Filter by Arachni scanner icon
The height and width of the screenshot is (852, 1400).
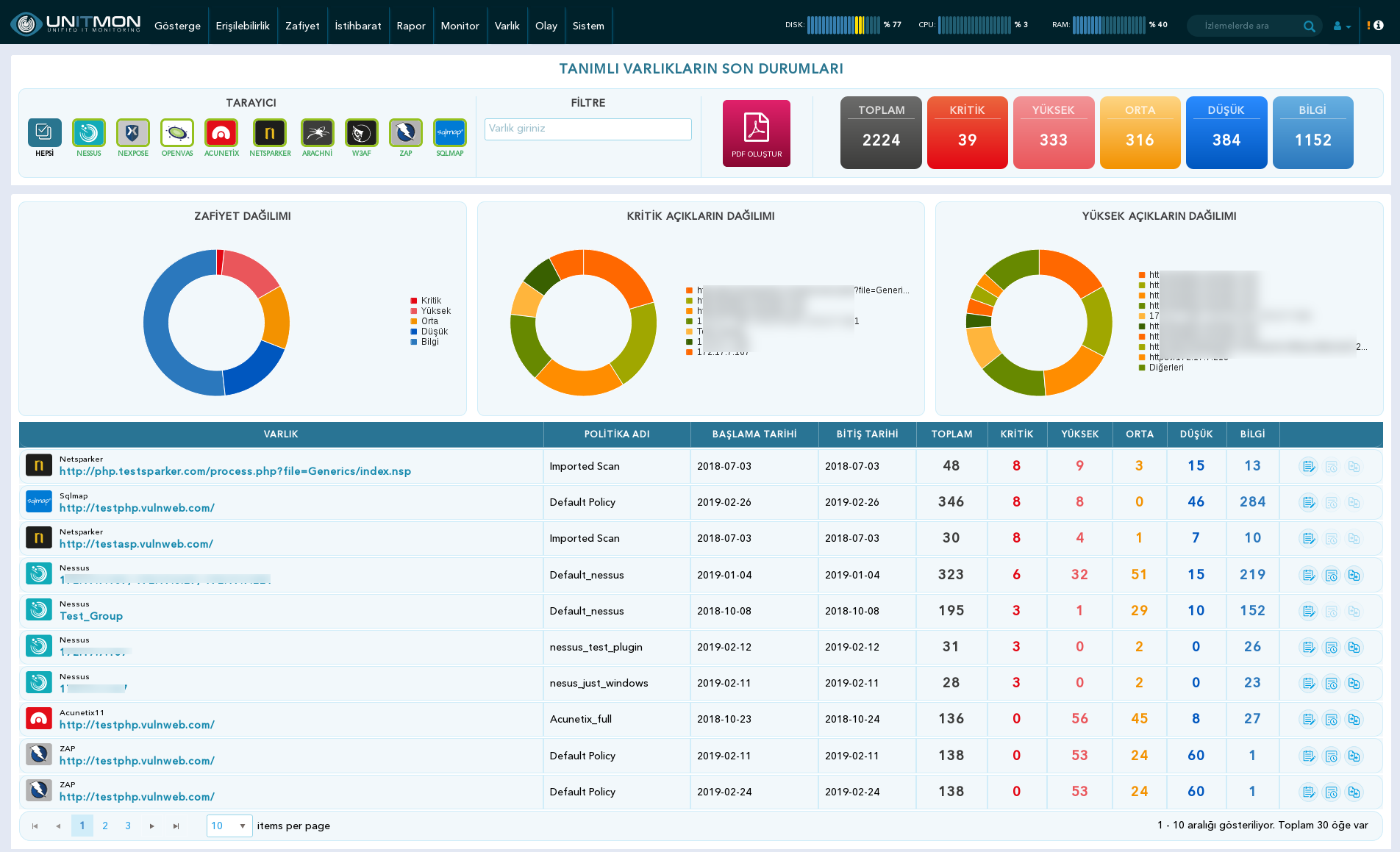pos(317,133)
